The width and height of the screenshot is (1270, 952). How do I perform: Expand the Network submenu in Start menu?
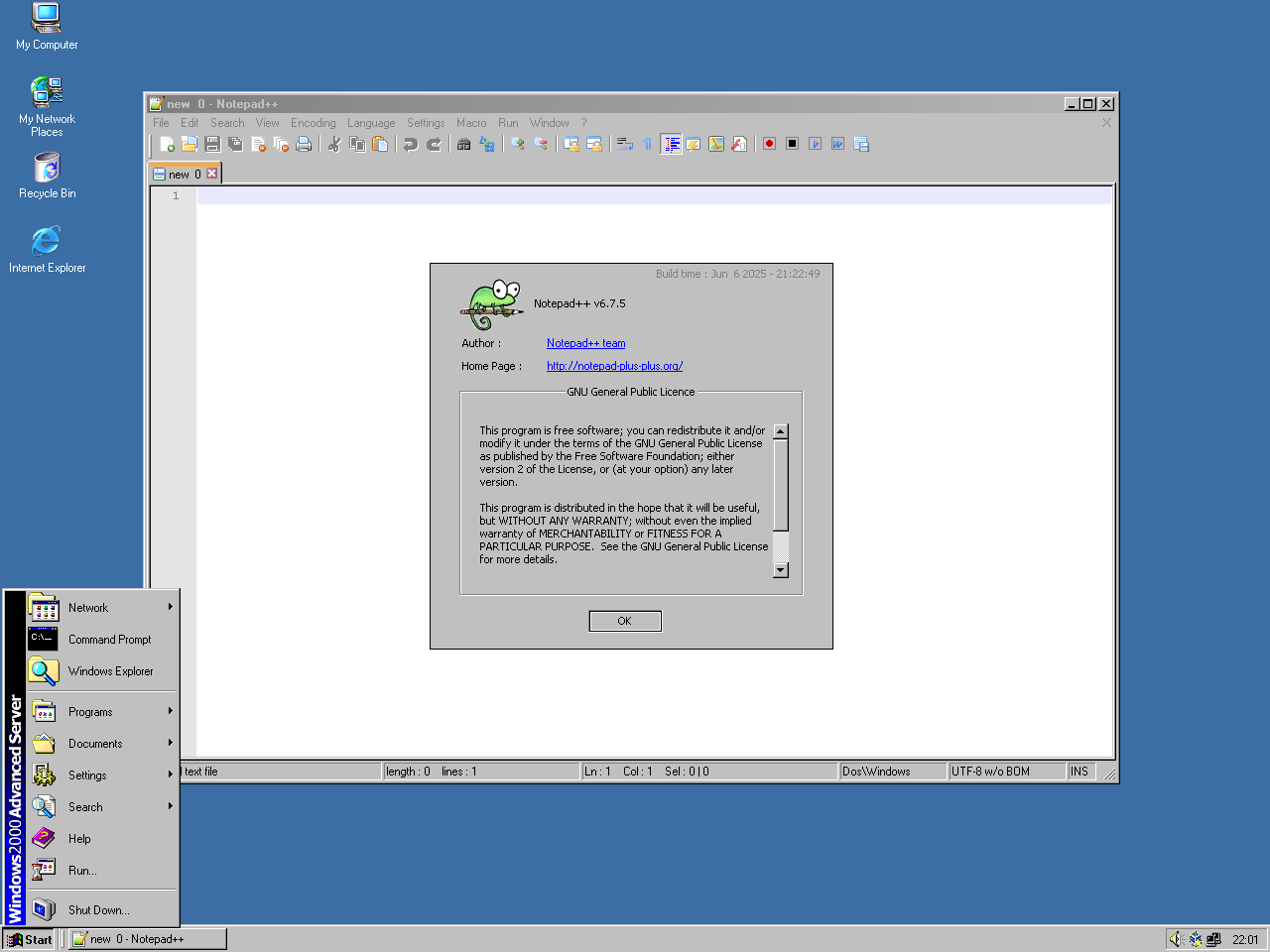(101, 608)
